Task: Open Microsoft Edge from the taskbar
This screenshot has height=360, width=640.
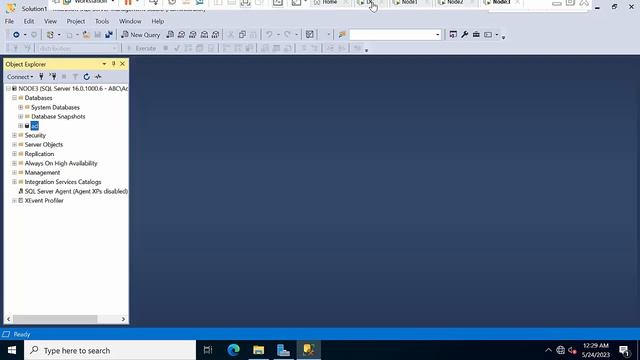Action: (x=233, y=350)
